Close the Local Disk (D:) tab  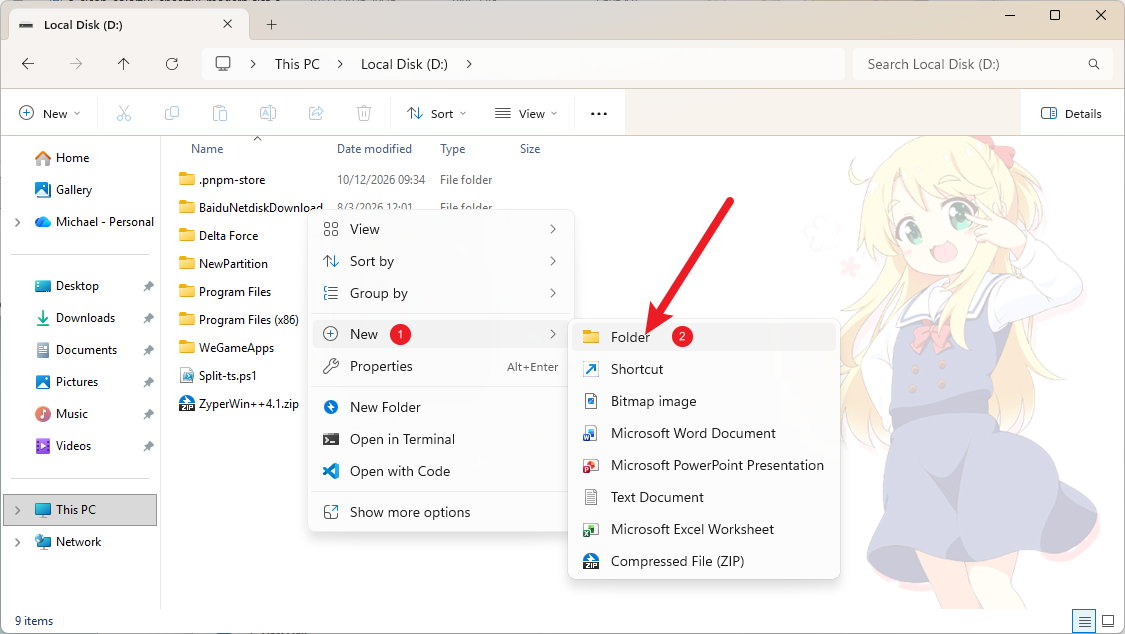(x=227, y=24)
